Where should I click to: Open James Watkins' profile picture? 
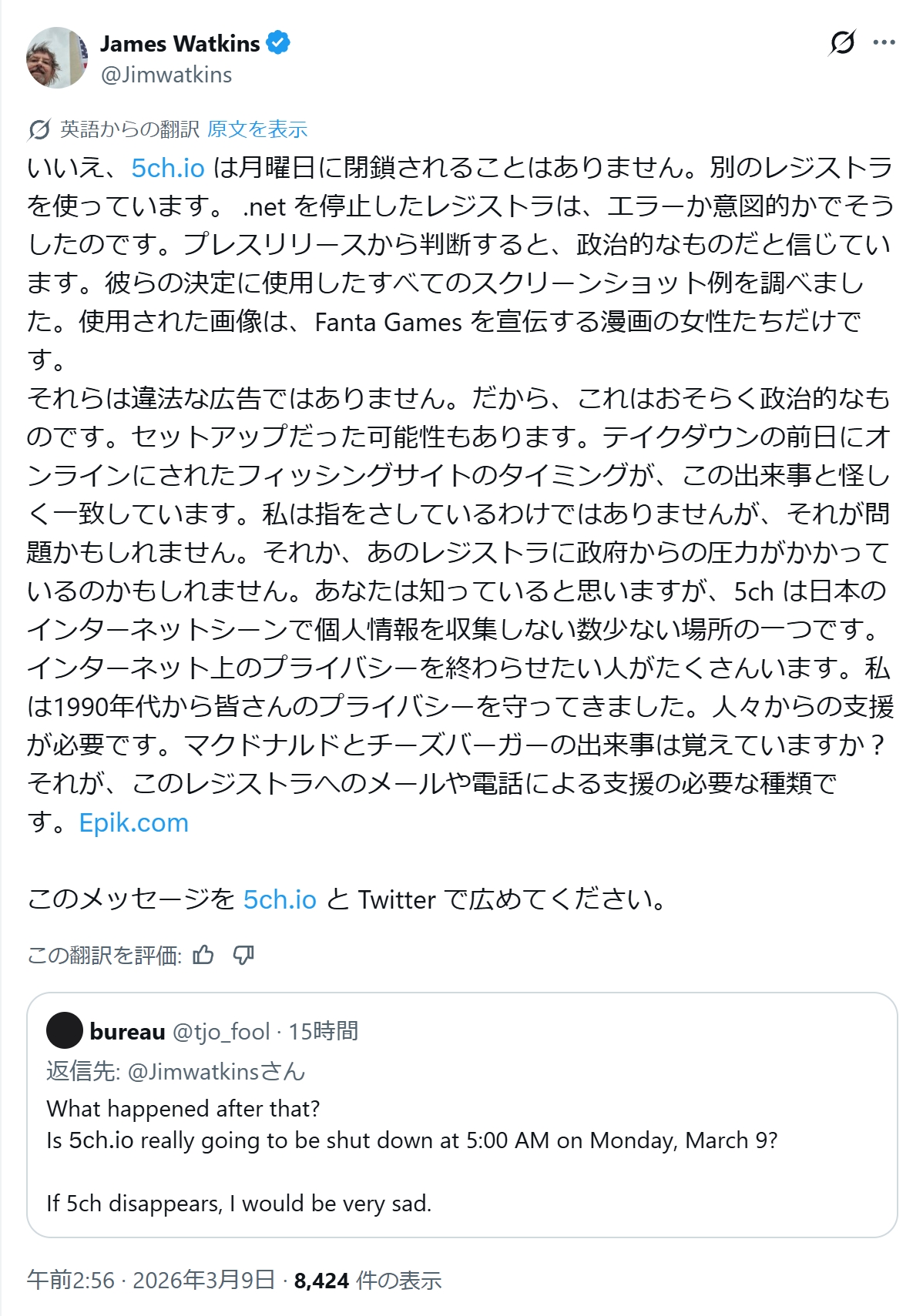coord(57,58)
